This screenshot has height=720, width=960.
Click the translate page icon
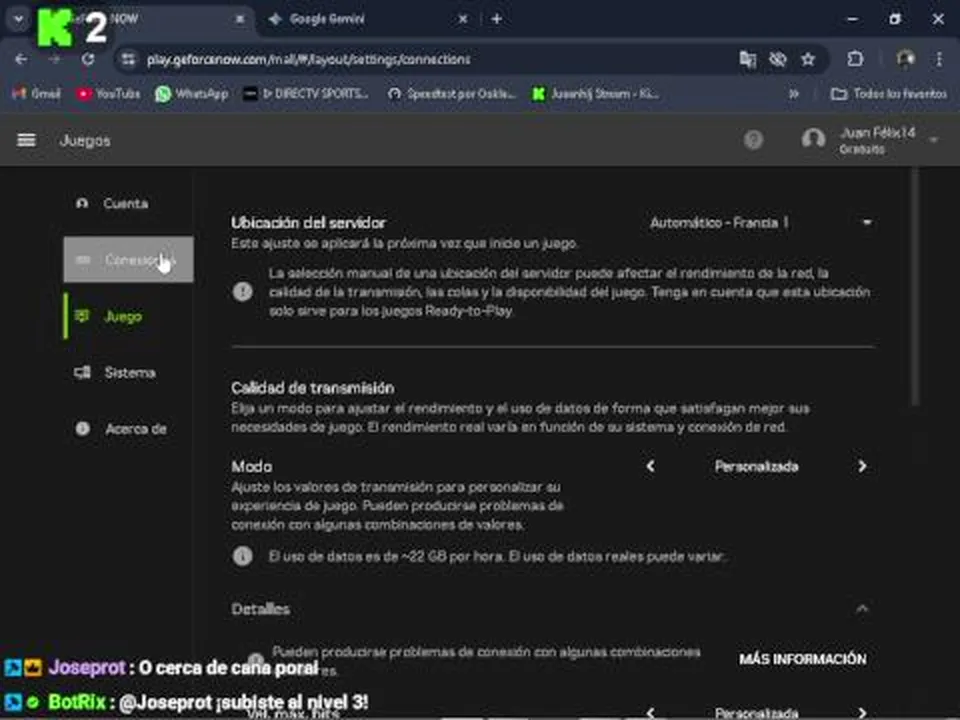pyautogui.click(x=748, y=59)
